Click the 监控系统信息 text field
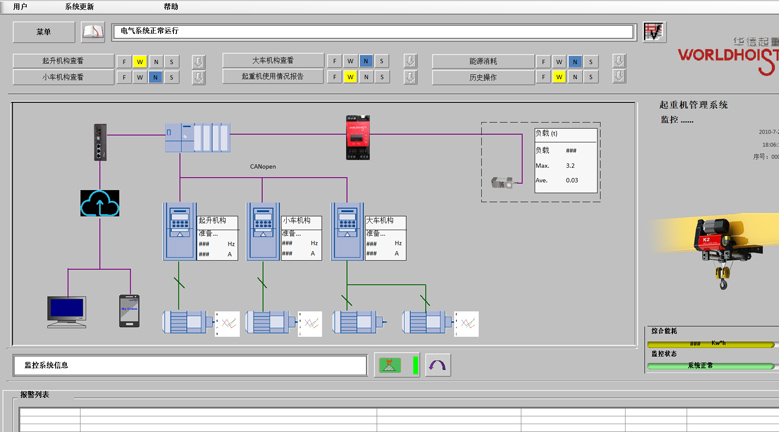Image resolution: width=779 pixels, height=432 pixels. click(x=190, y=365)
